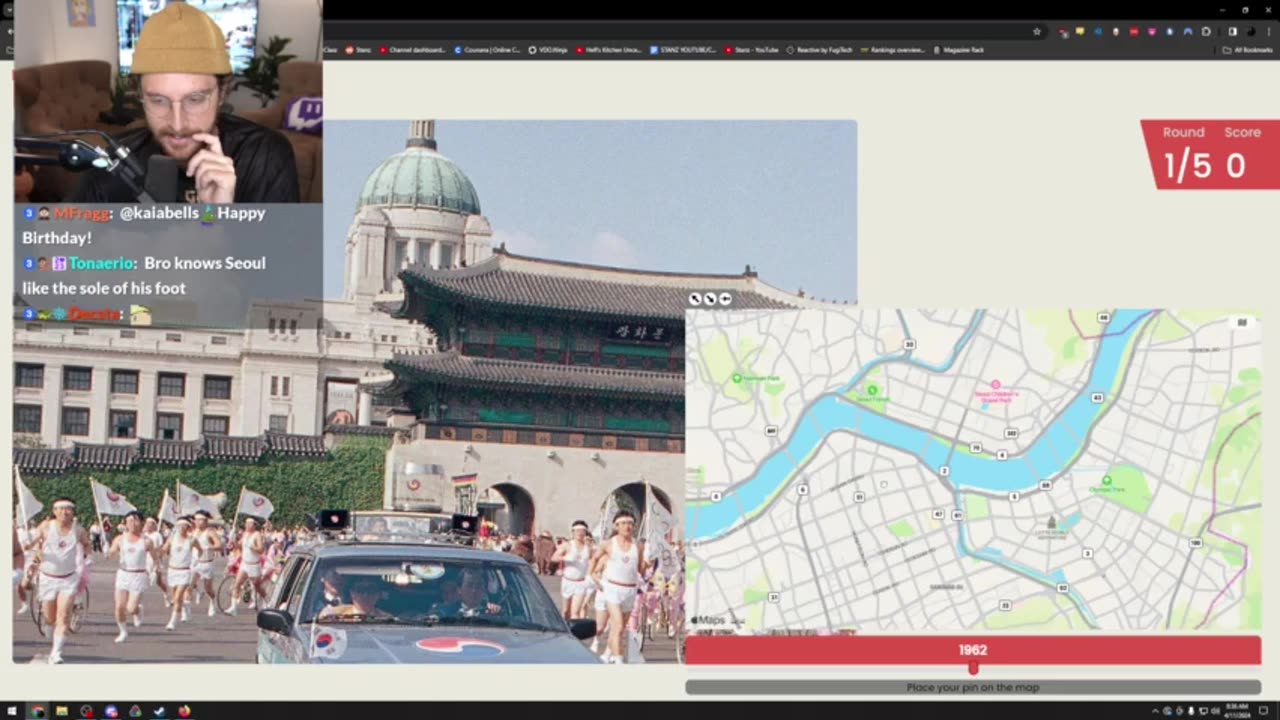This screenshot has height=720, width=1280.
Task: Click the Apple Maps logo on the map
Action: pos(708,620)
